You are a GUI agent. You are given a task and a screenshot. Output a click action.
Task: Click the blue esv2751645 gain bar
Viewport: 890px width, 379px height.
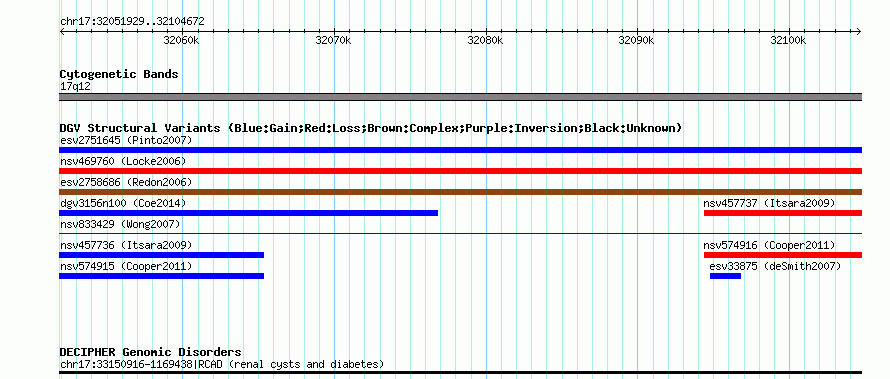pos(460,150)
